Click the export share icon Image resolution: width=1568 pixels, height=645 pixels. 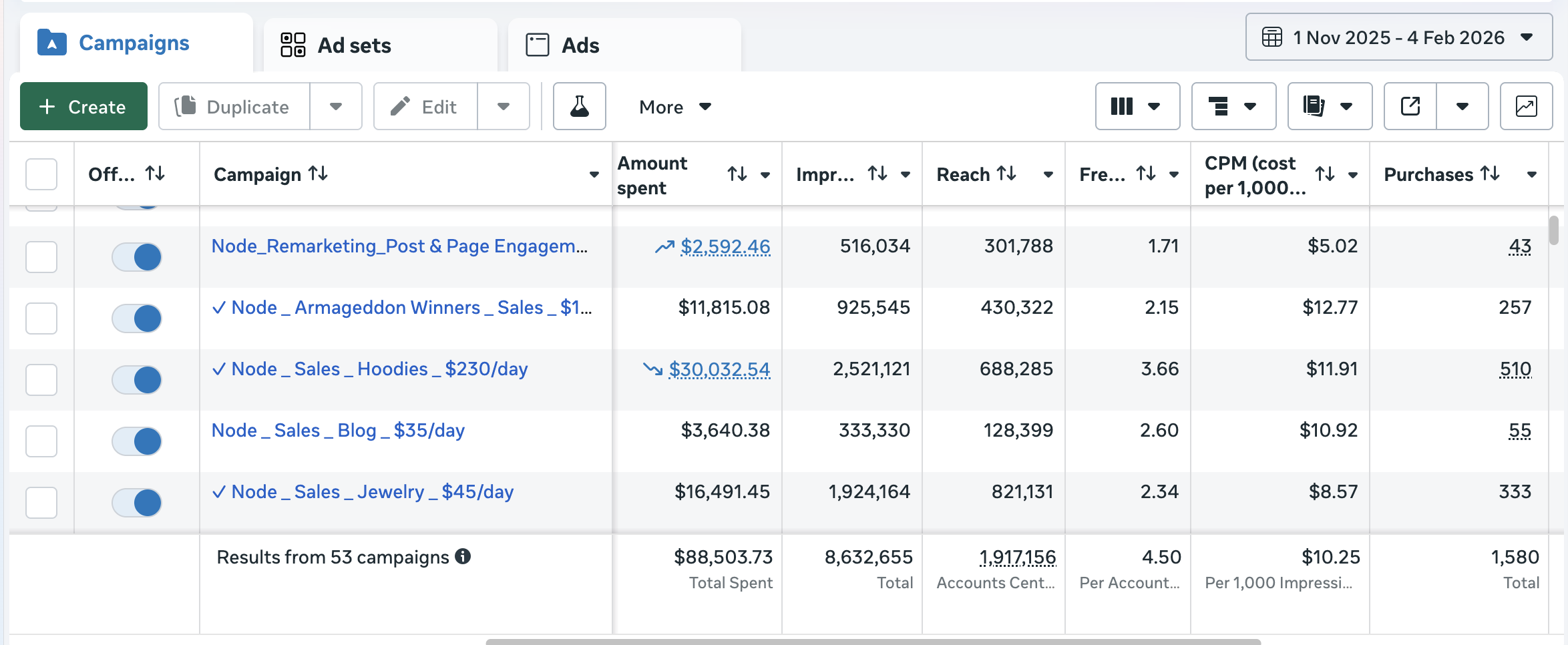1410,106
